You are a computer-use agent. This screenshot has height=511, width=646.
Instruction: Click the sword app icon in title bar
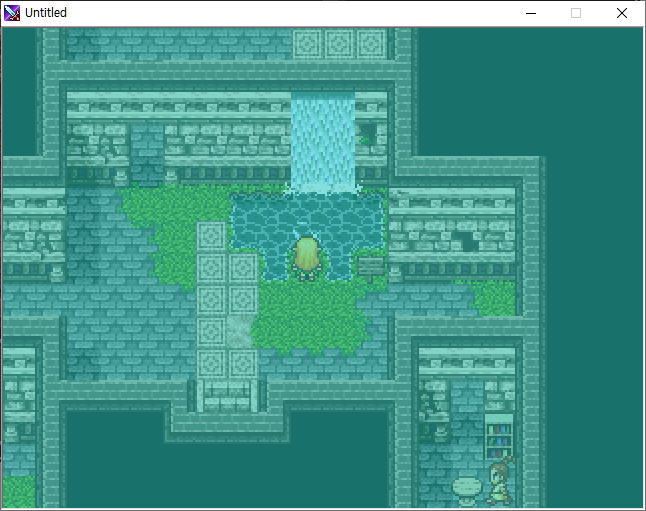[x=12, y=13]
